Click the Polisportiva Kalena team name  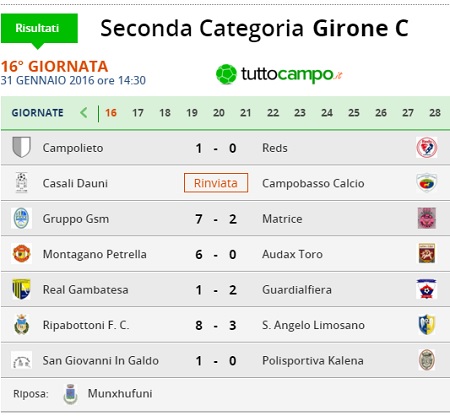pyautogui.click(x=313, y=360)
